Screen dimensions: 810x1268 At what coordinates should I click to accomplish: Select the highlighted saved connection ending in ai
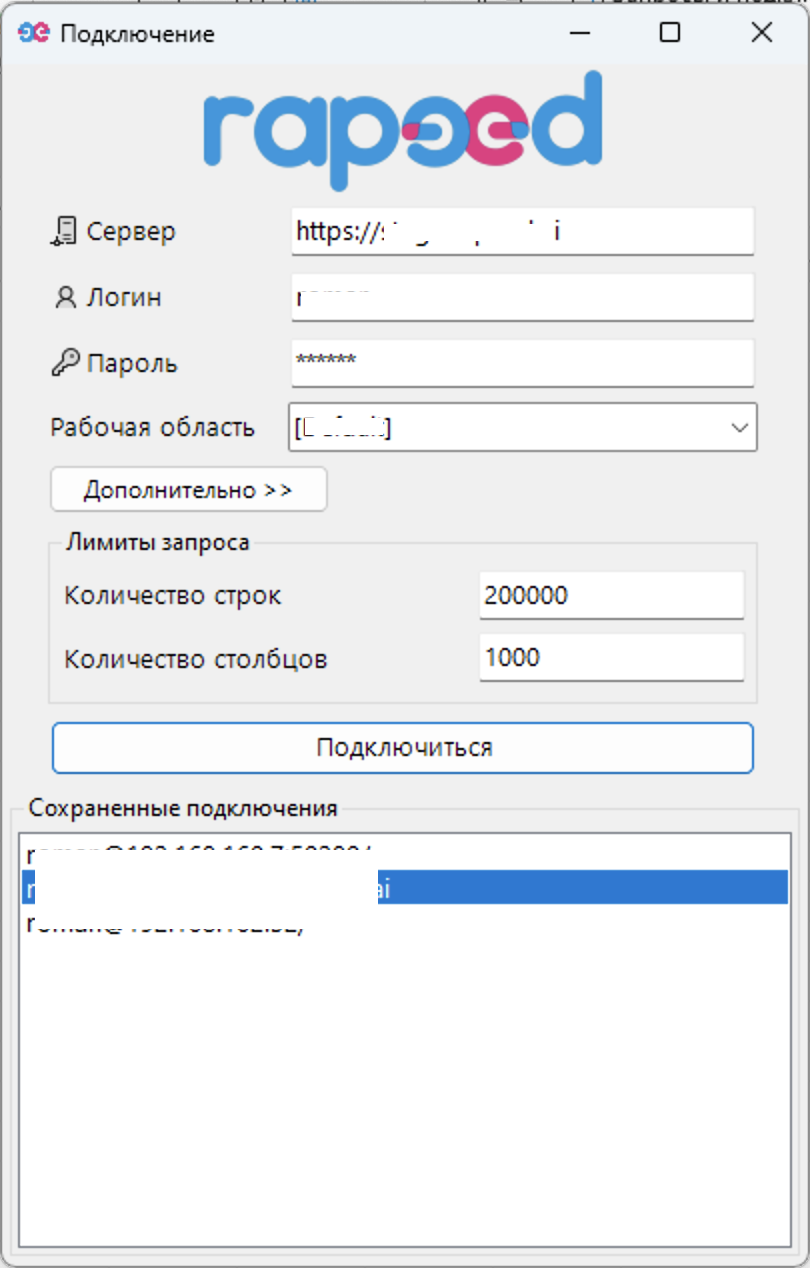pyautogui.click(x=404, y=888)
